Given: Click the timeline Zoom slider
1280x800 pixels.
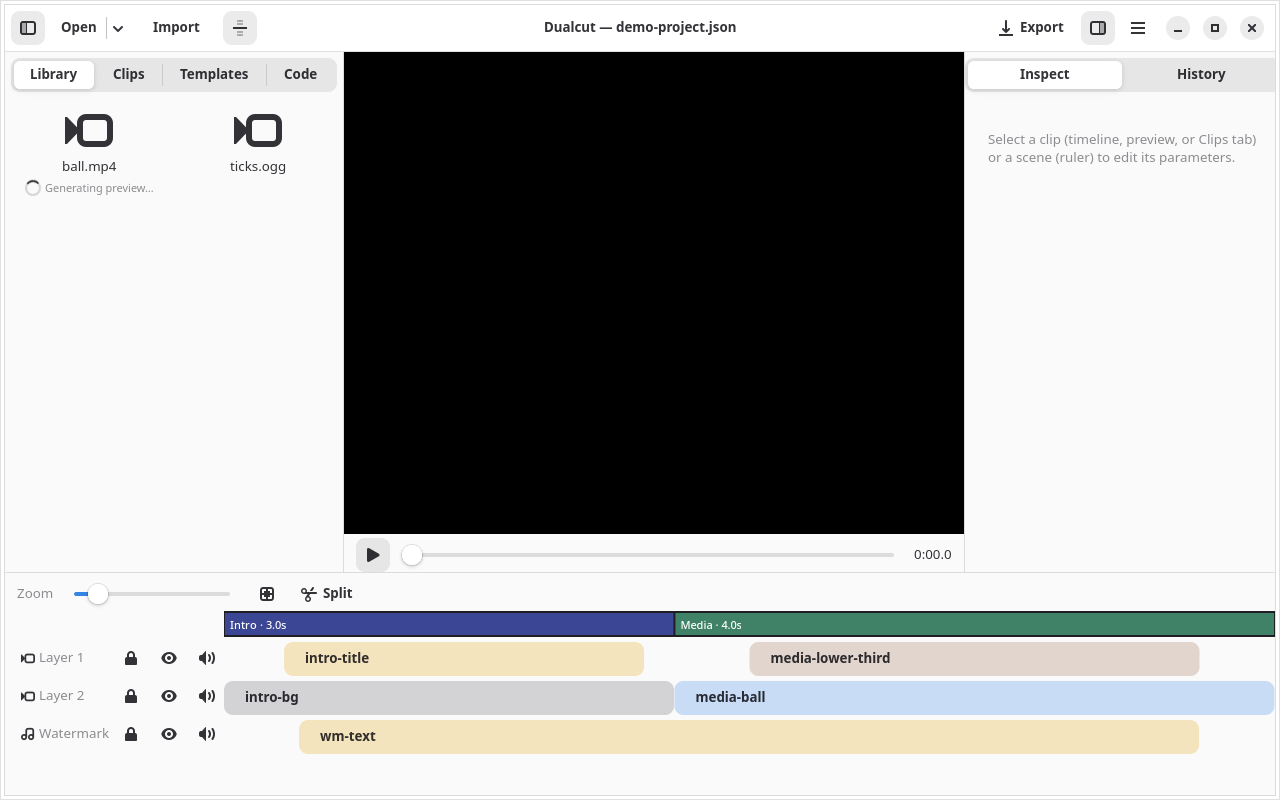Looking at the screenshot, I should pos(152,594).
